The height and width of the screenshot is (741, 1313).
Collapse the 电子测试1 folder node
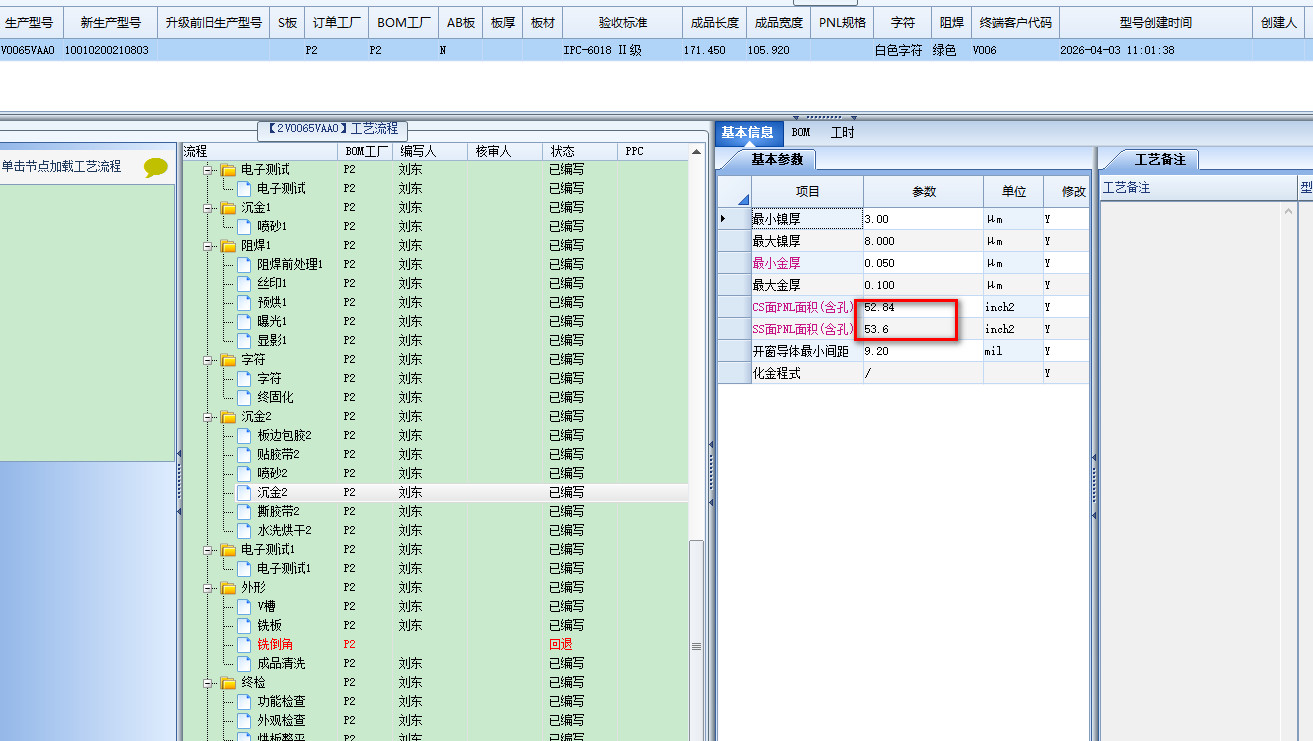pyautogui.click(x=209, y=550)
